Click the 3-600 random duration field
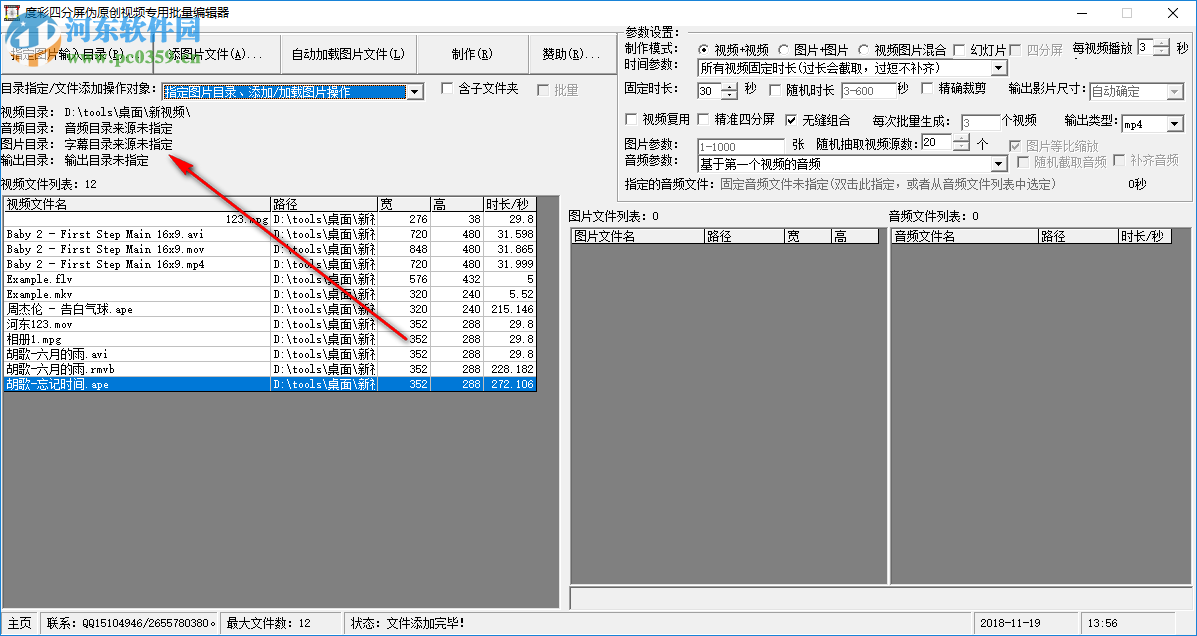 869,91
